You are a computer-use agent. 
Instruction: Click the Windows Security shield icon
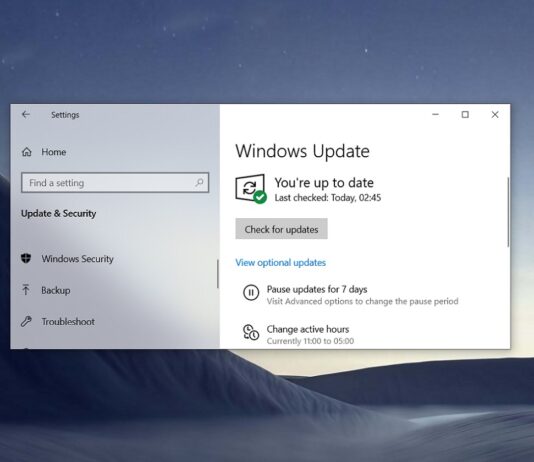point(26,258)
